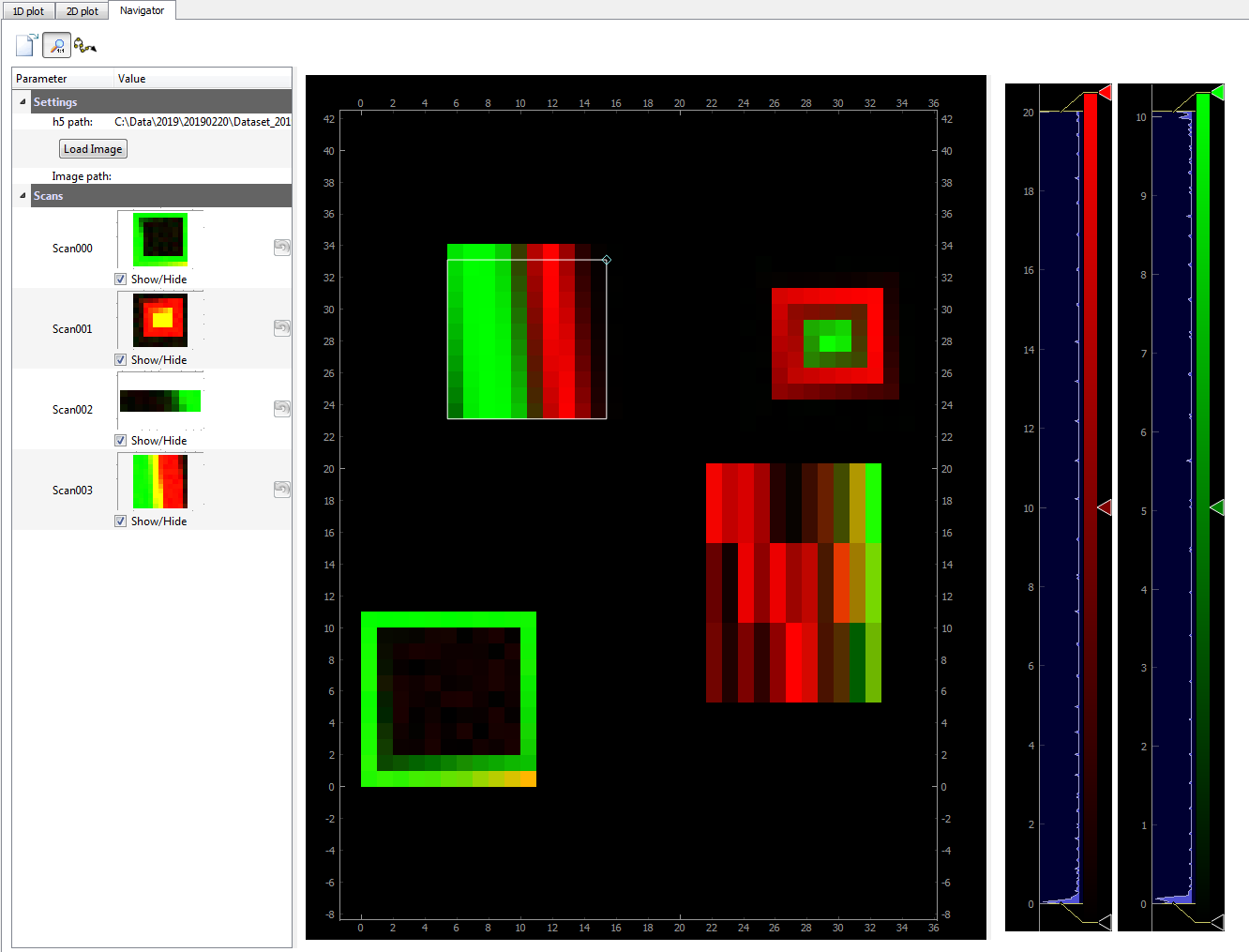Viewport: 1249px width, 952px height.
Task: Uncheck Show/Hide for Scan000
Action: click(120, 280)
